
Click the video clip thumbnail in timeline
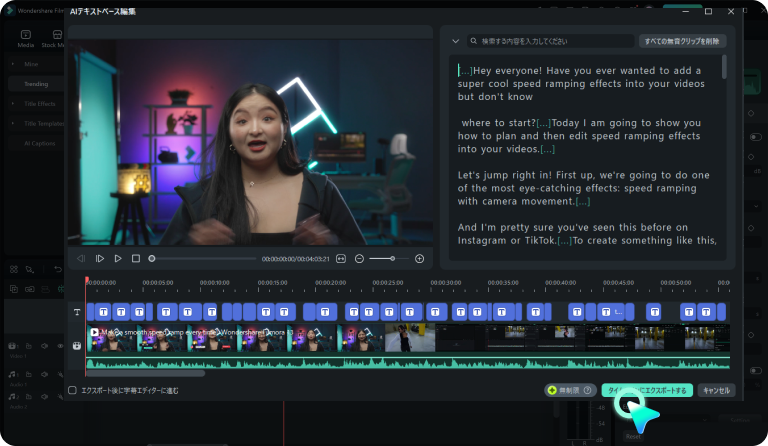tap(408, 338)
